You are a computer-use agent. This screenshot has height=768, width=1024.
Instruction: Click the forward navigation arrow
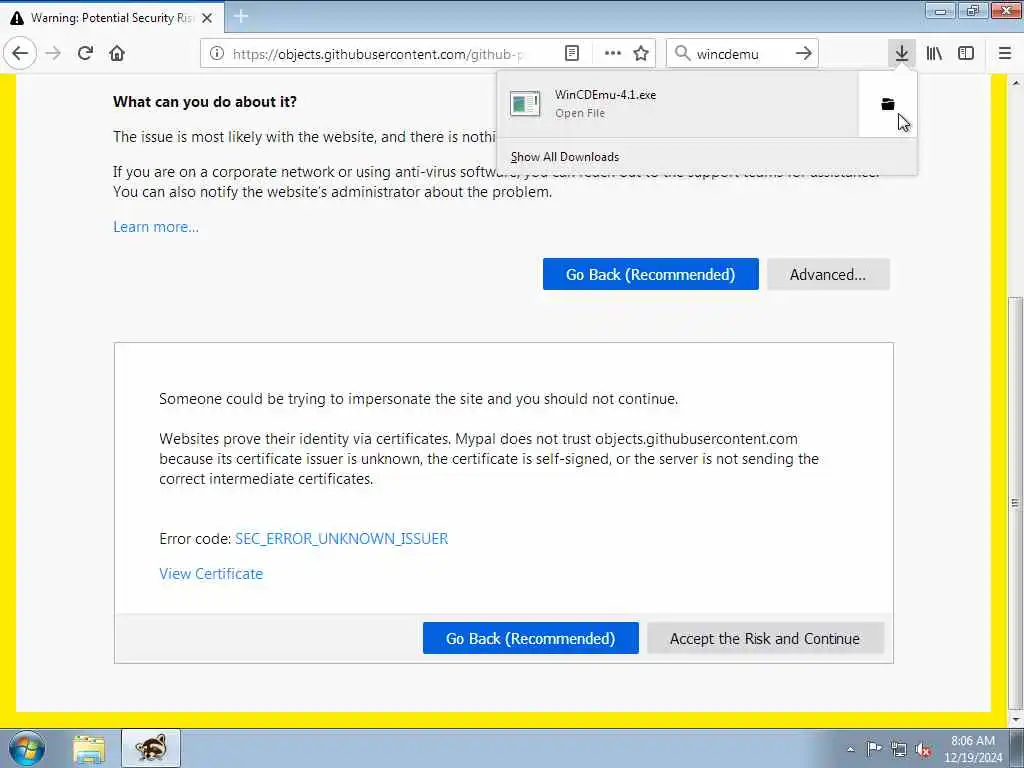(x=54, y=54)
